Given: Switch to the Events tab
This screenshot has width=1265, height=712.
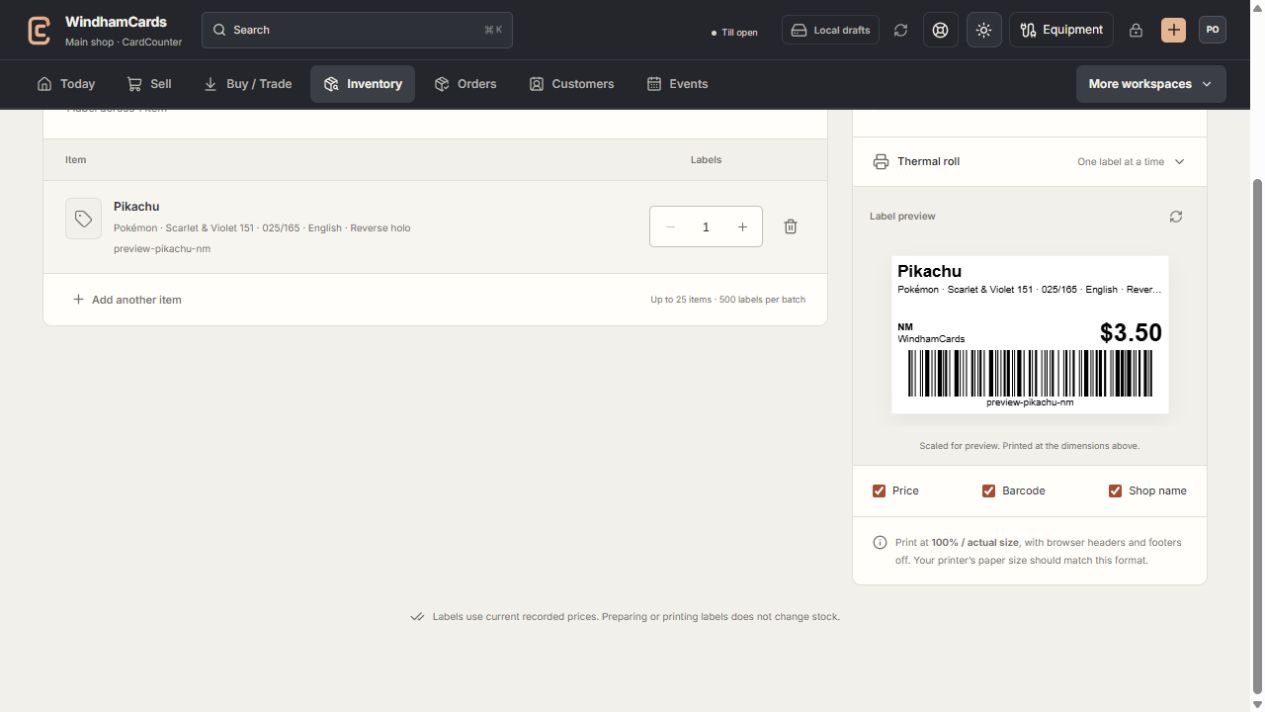Looking at the screenshot, I should pyautogui.click(x=677, y=84).
